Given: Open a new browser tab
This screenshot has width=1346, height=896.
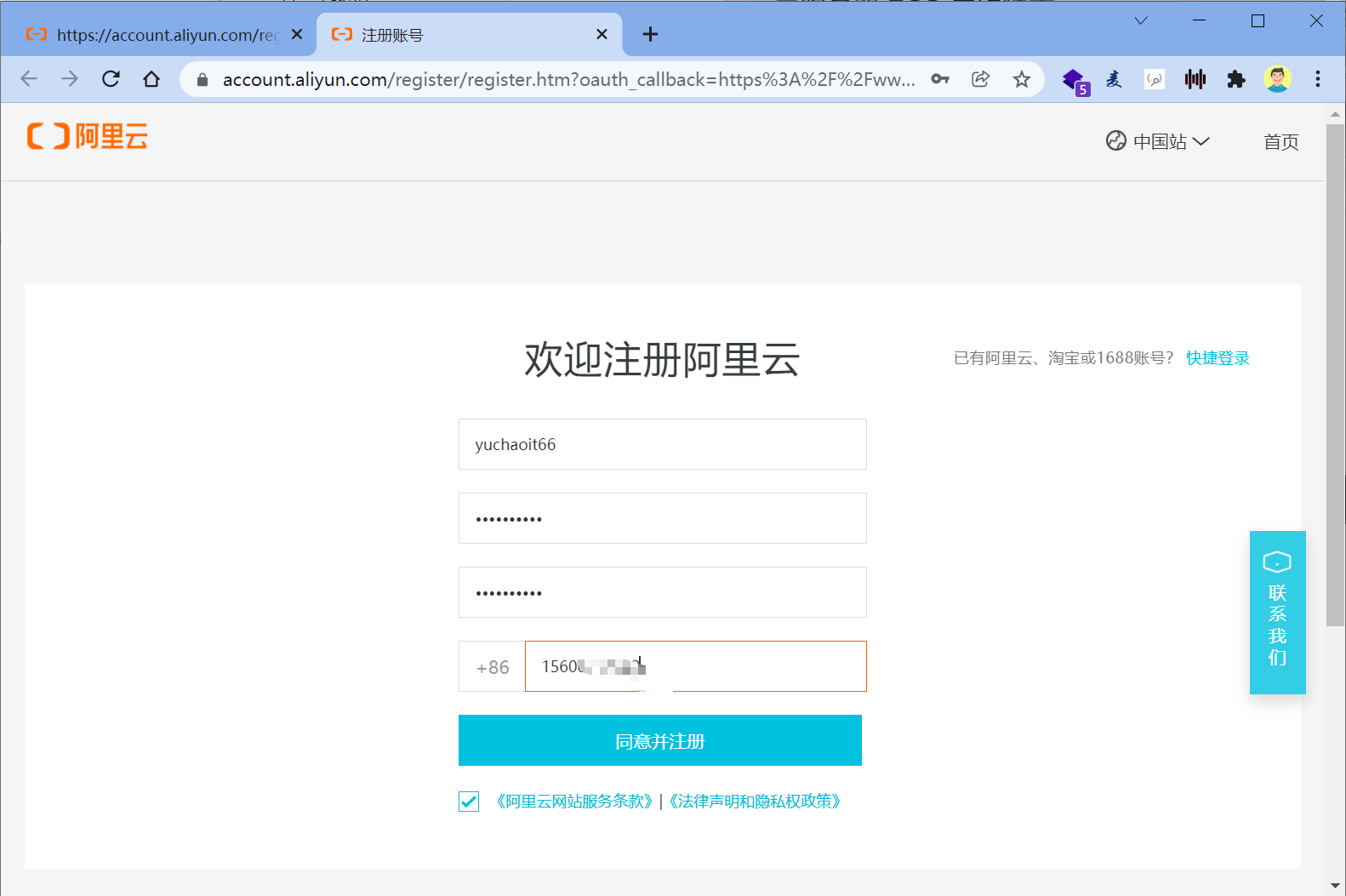Looking at the screenshot, I should 650,34.
